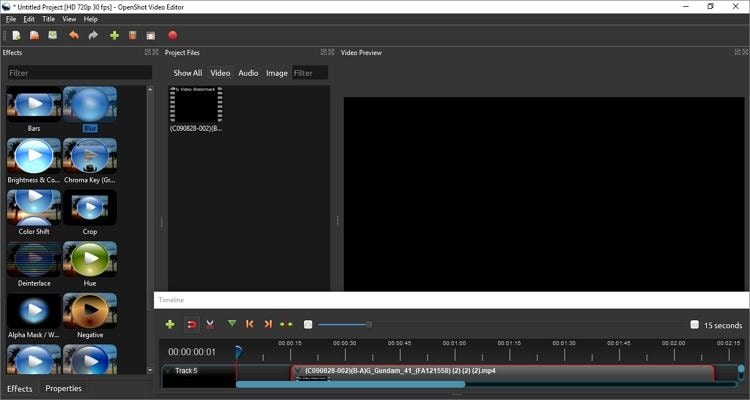
Task: Toggle fullscreen with the toolbar icon
Action: 151,36
